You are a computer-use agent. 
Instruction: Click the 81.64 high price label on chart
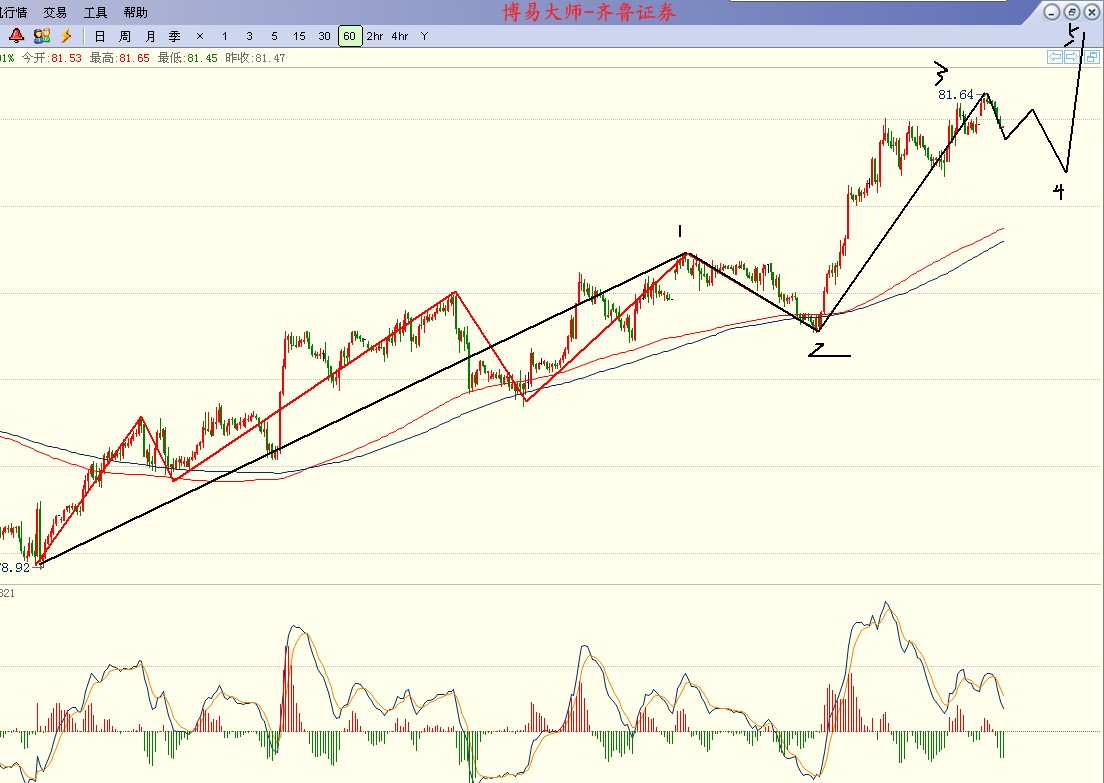click(x=955, y=94)
